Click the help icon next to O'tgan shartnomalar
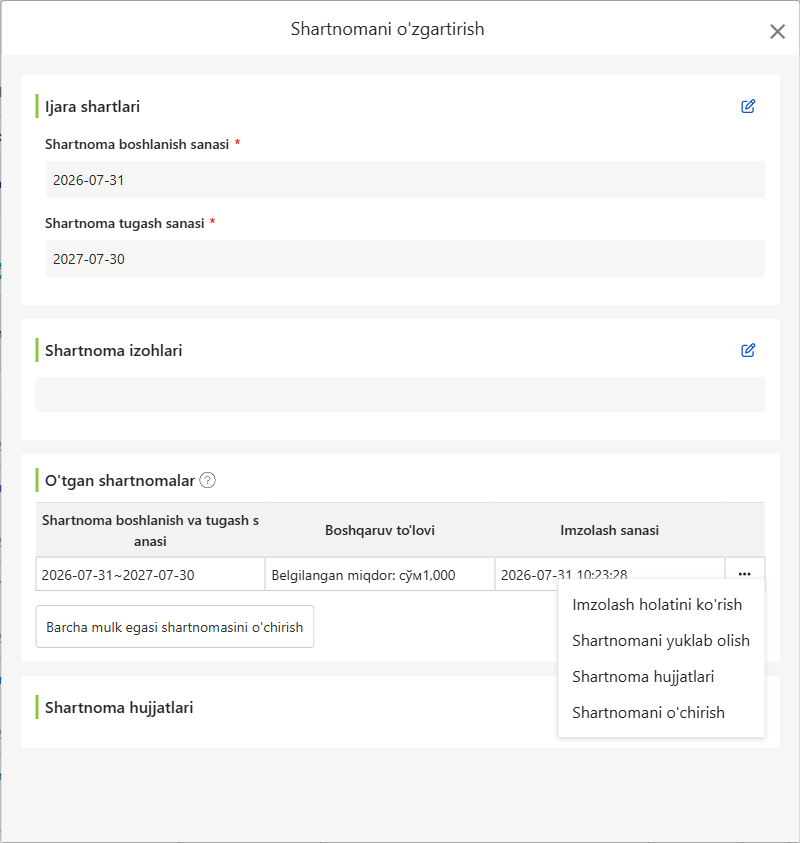Viewport: 800px width, 843px height. [208, 480]
